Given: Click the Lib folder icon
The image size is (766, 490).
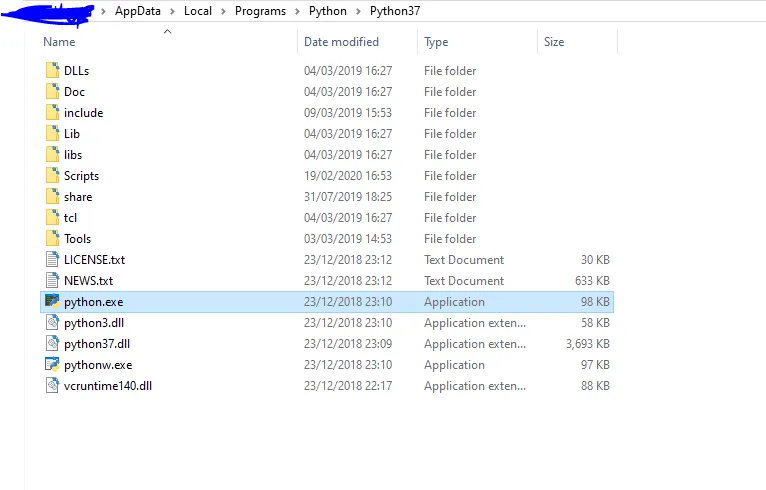Looking at the screenshot, I should point(52,133).
